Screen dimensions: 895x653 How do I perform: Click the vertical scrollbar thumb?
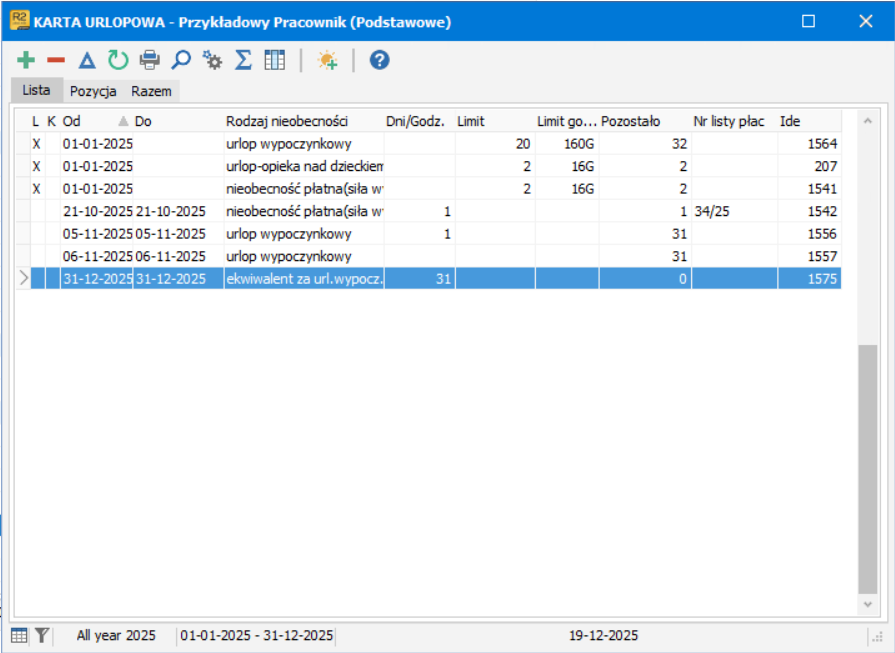[868, 469]
